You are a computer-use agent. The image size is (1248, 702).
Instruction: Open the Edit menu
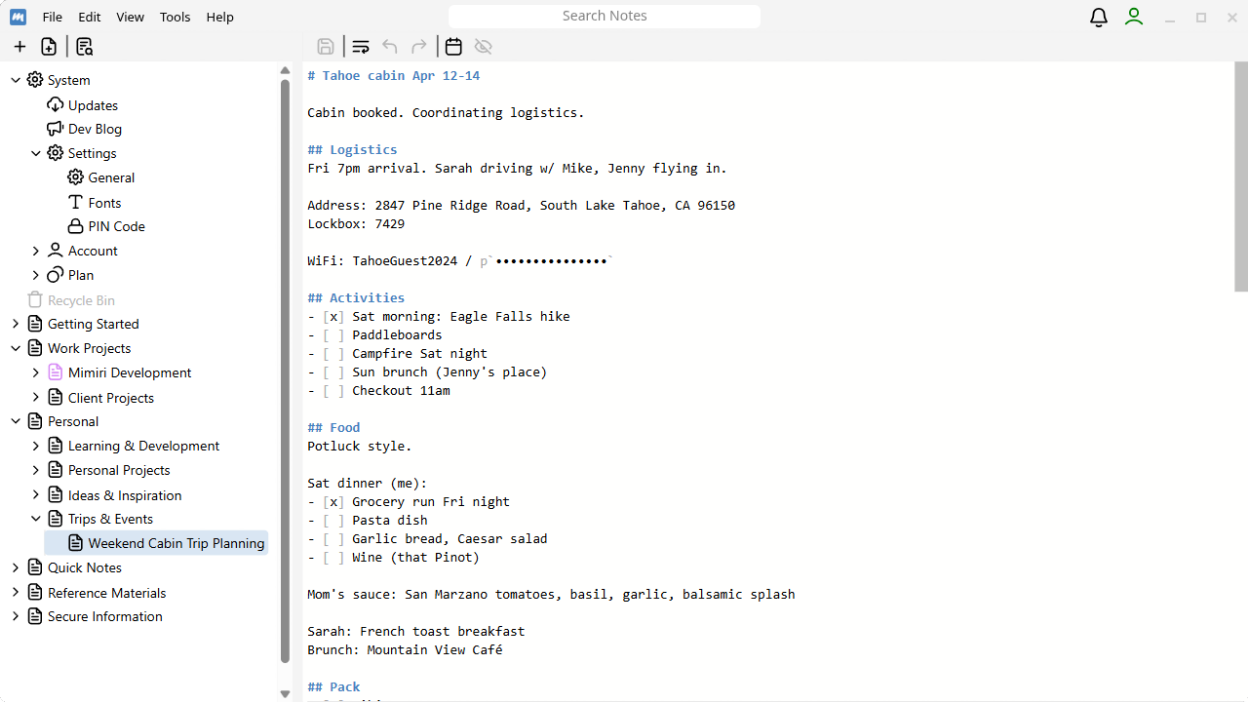click(x=90, y=17)
